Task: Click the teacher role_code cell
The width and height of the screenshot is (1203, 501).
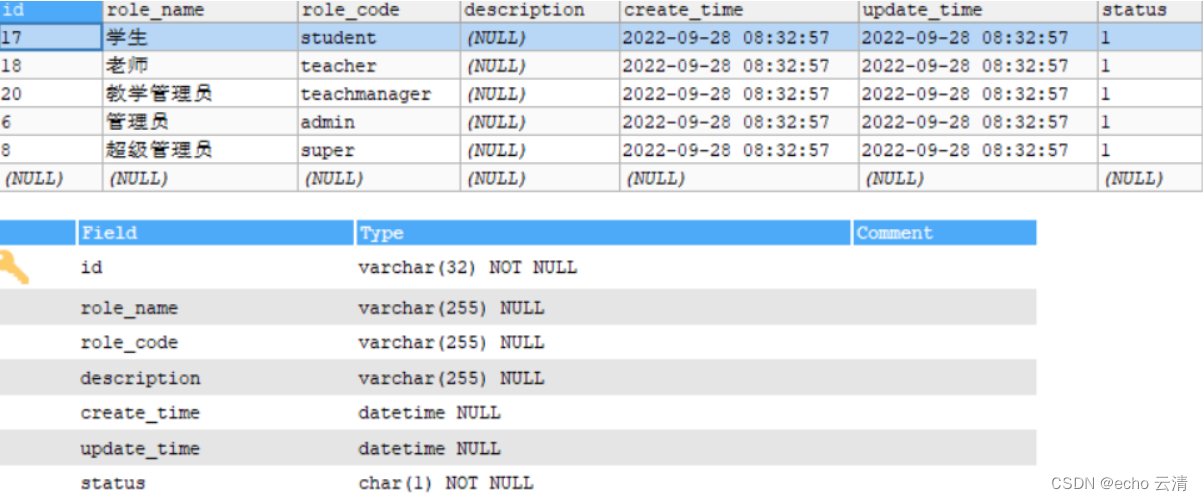Action: (379, 66)
